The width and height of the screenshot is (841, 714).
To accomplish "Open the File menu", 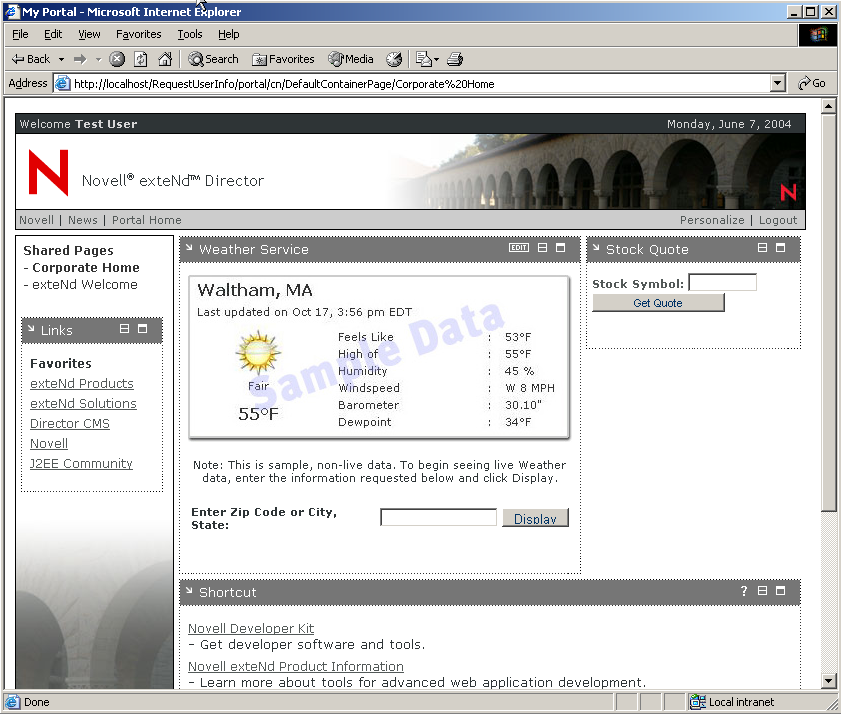I will (x=20, y=34).
